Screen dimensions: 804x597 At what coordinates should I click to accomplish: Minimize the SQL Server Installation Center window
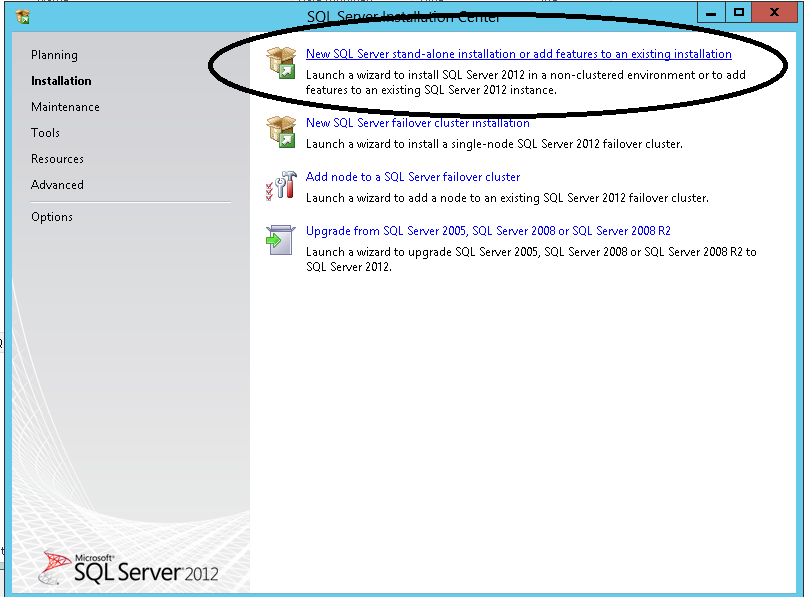pyautogui.click(x=711, y=12)
